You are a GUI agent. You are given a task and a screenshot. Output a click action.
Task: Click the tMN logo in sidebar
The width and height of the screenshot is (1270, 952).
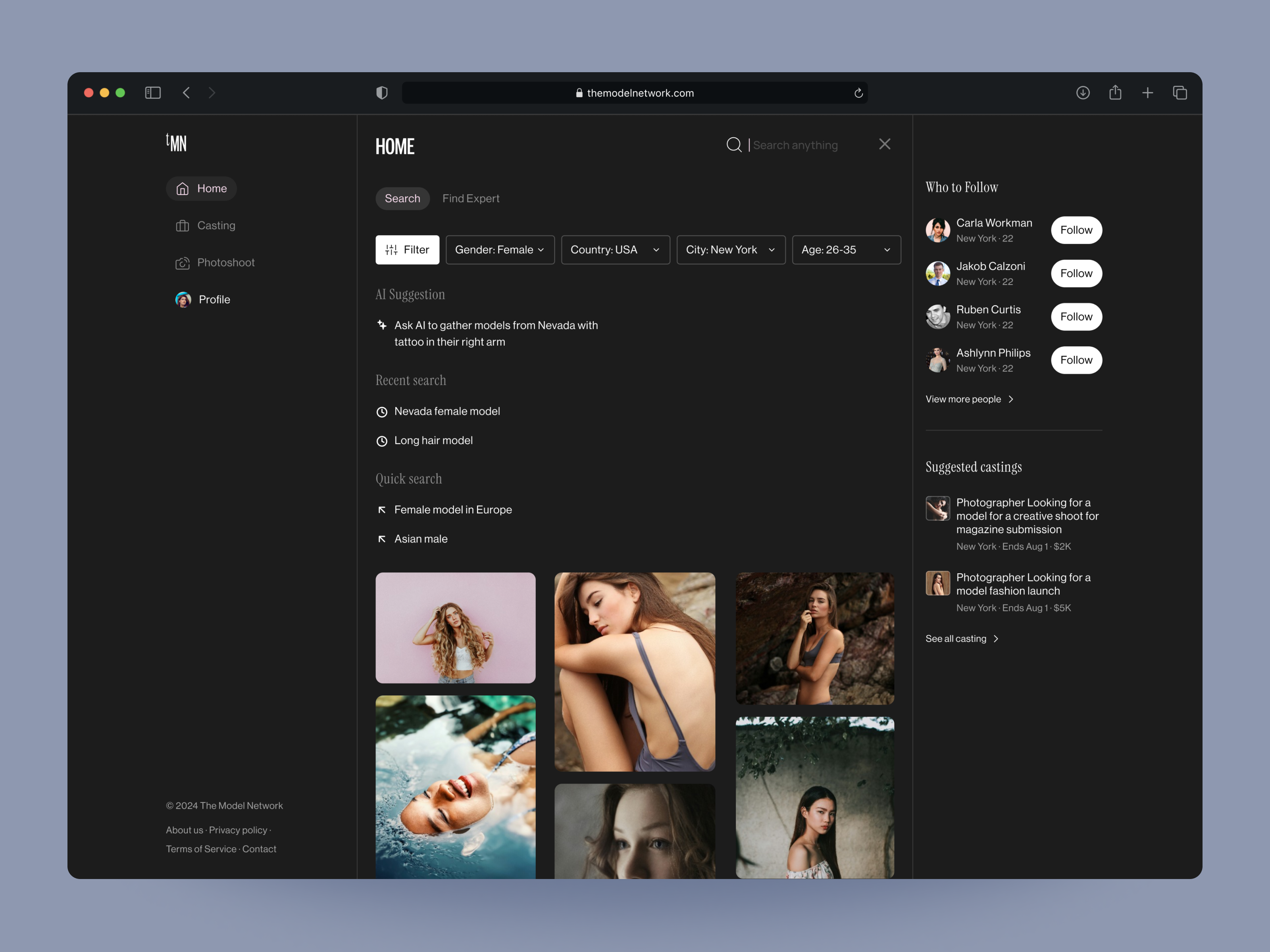[176, 142]
